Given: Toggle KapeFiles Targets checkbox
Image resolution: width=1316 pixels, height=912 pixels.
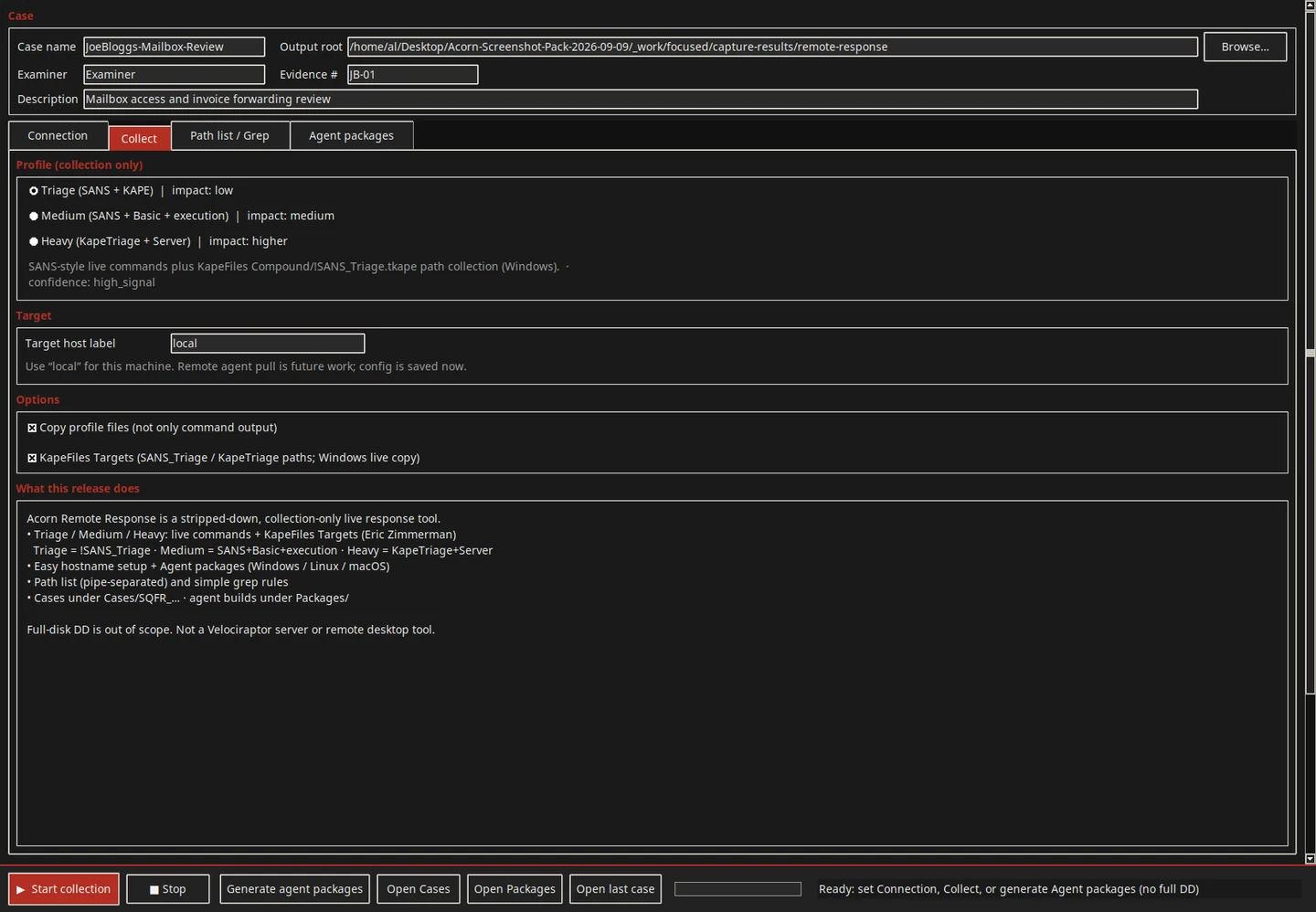Looking at the screenshot, I should (x=32, y=458).
